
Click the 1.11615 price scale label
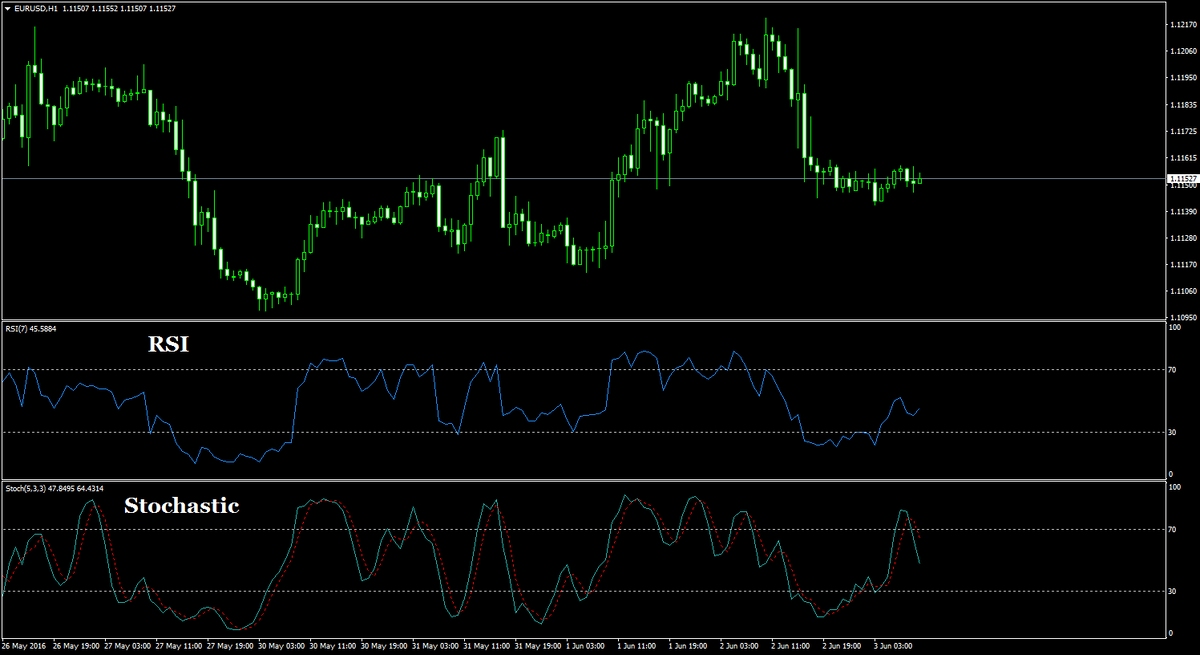tap(1182, 158)
